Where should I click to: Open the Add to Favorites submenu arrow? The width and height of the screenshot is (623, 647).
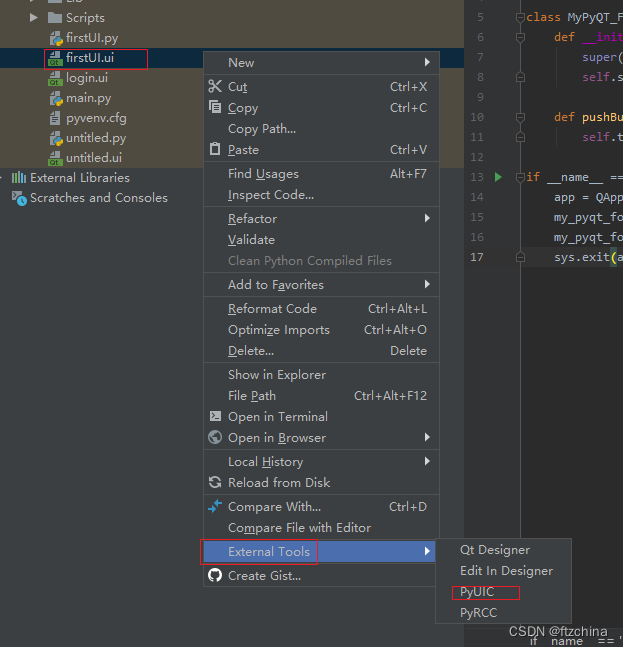pos(427,284)
